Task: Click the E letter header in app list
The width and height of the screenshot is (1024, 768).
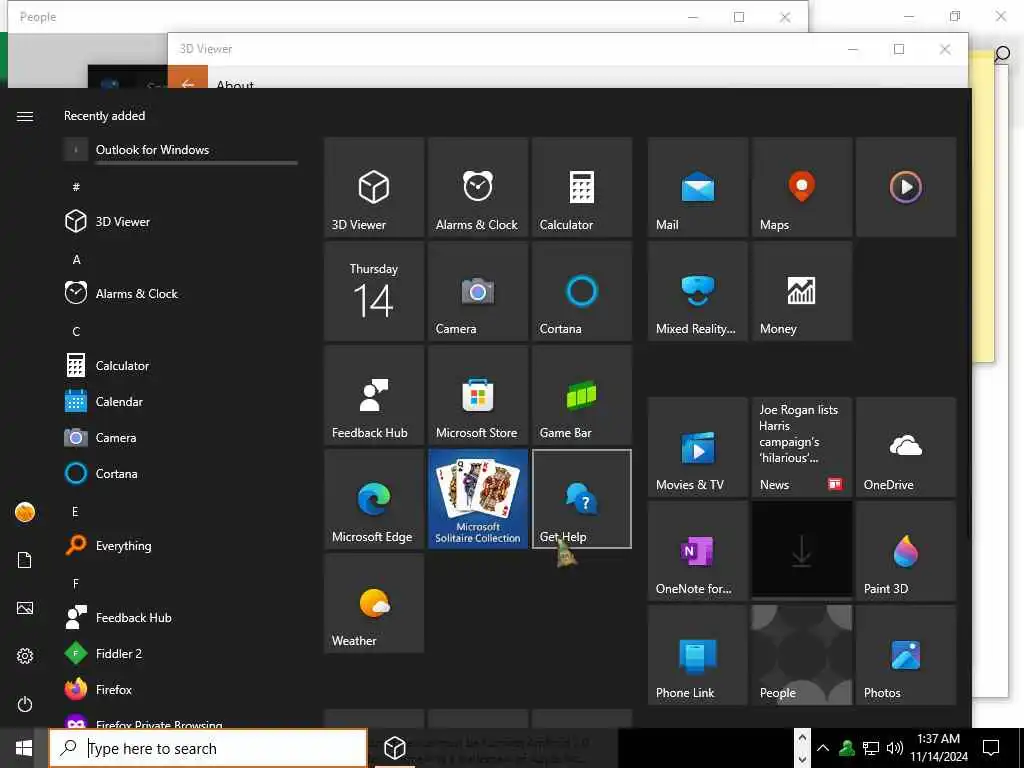Action: pos(76,511)
